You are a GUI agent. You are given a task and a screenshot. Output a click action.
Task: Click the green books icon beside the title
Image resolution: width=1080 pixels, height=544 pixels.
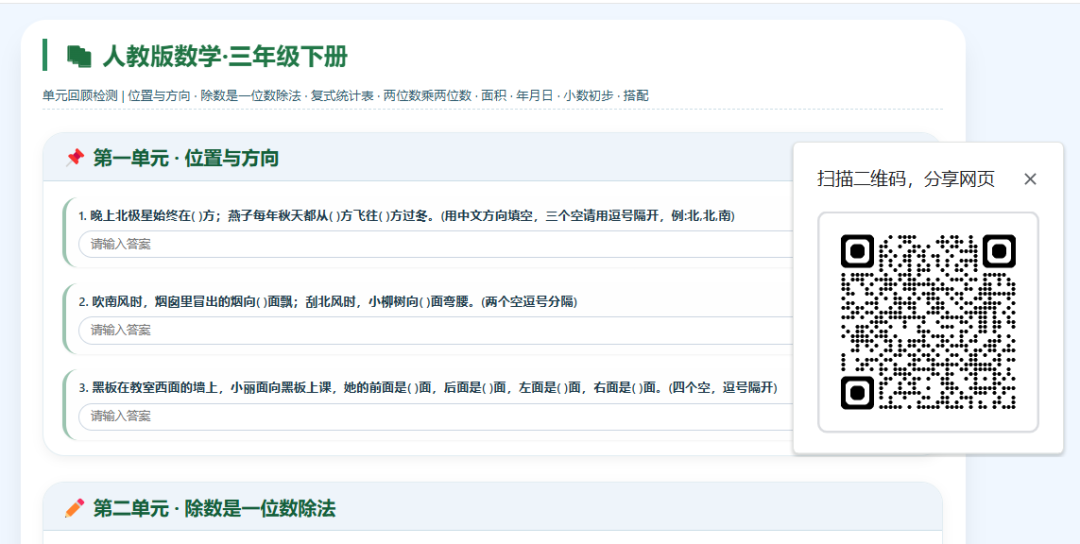(79, 56)
